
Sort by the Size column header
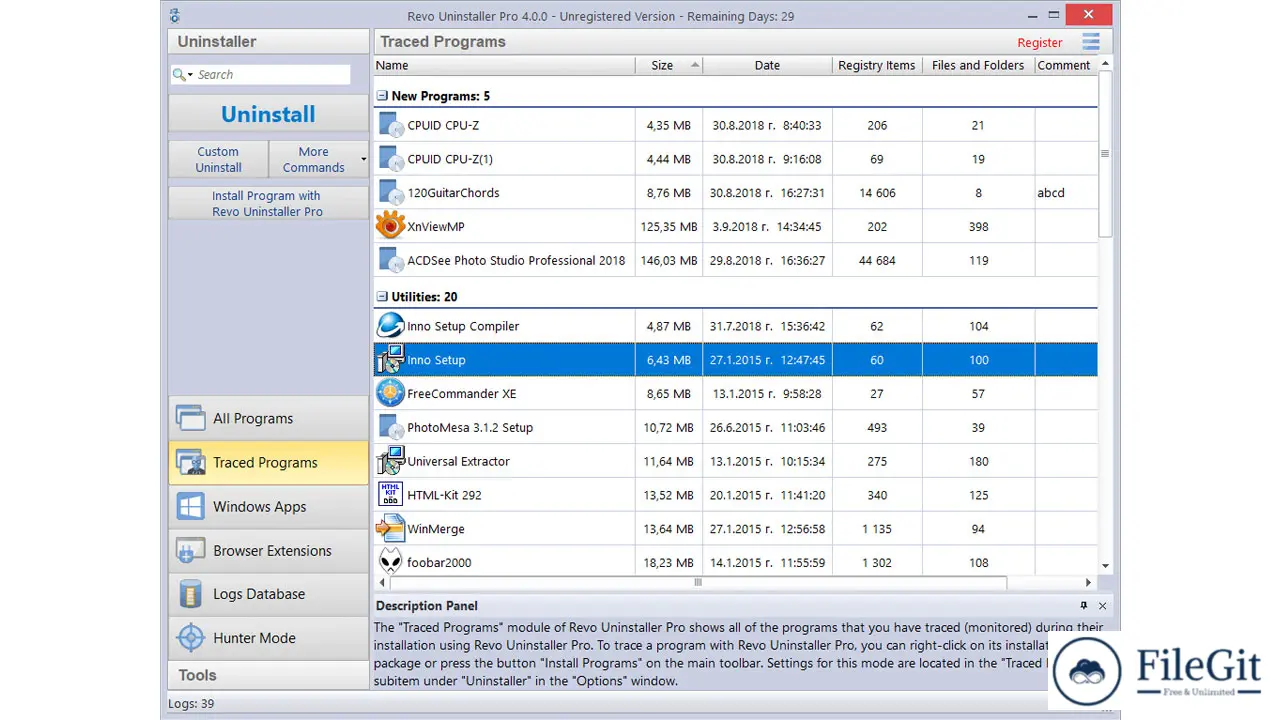coord(669,65)
